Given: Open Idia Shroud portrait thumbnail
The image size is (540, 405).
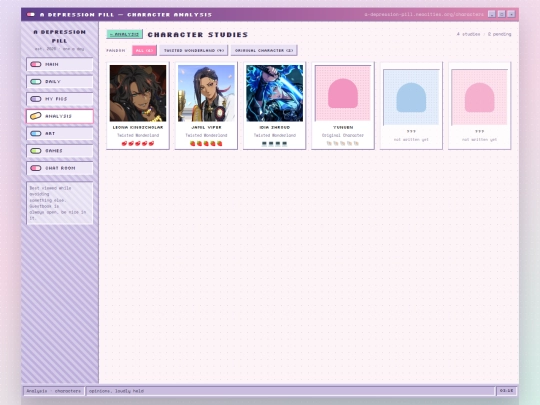Looking at the screenshot, I should coord(274,93).
